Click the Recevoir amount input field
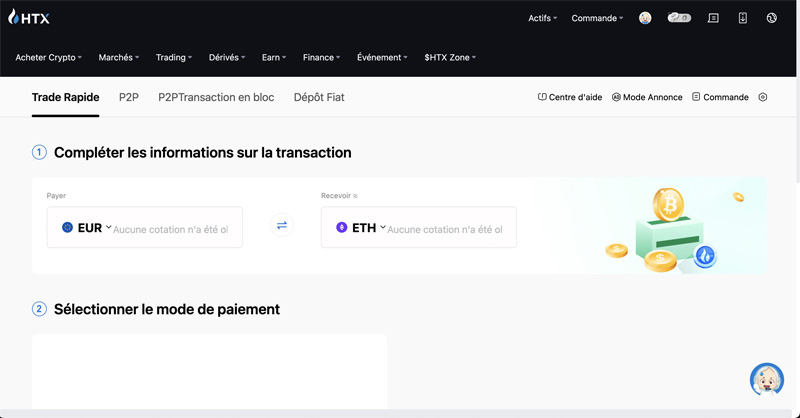The width and height of the screenshot is (800, 418). [x=446, y=229]
